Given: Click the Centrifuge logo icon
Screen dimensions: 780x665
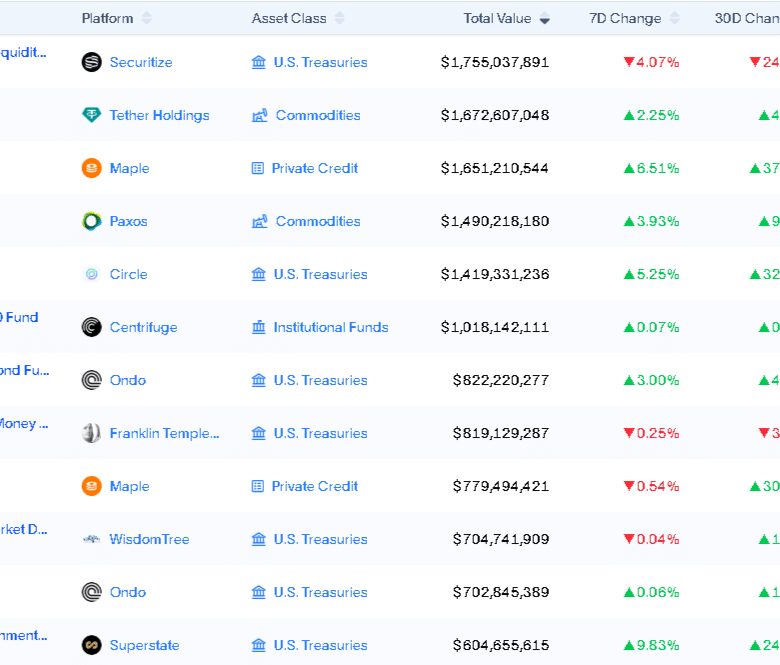Looking at the screenshot, I should pos(91,327).
